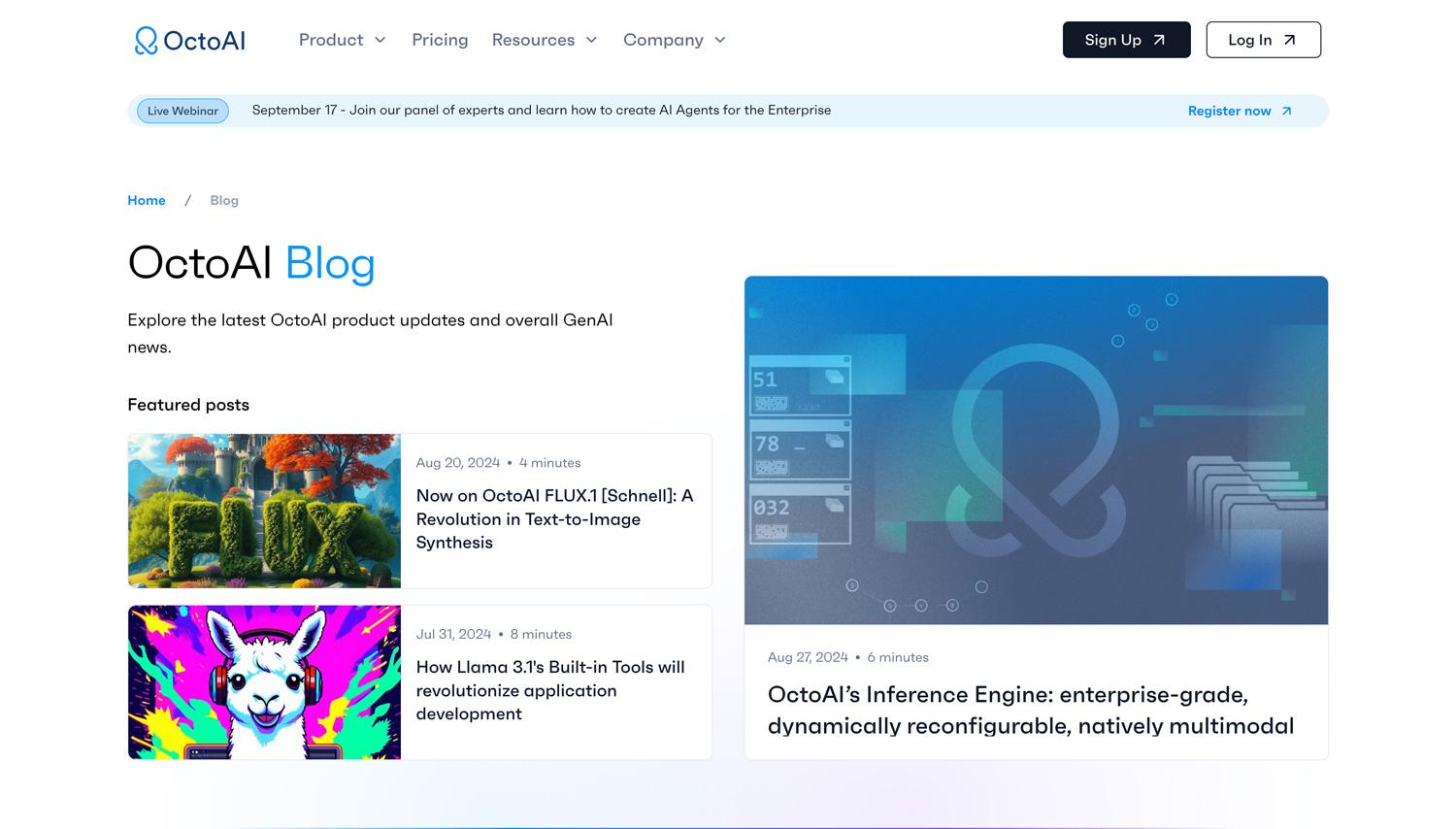Click the Live Webinar badge
The height and width of the screenshot is (829, 1456).
click(182, 111)
